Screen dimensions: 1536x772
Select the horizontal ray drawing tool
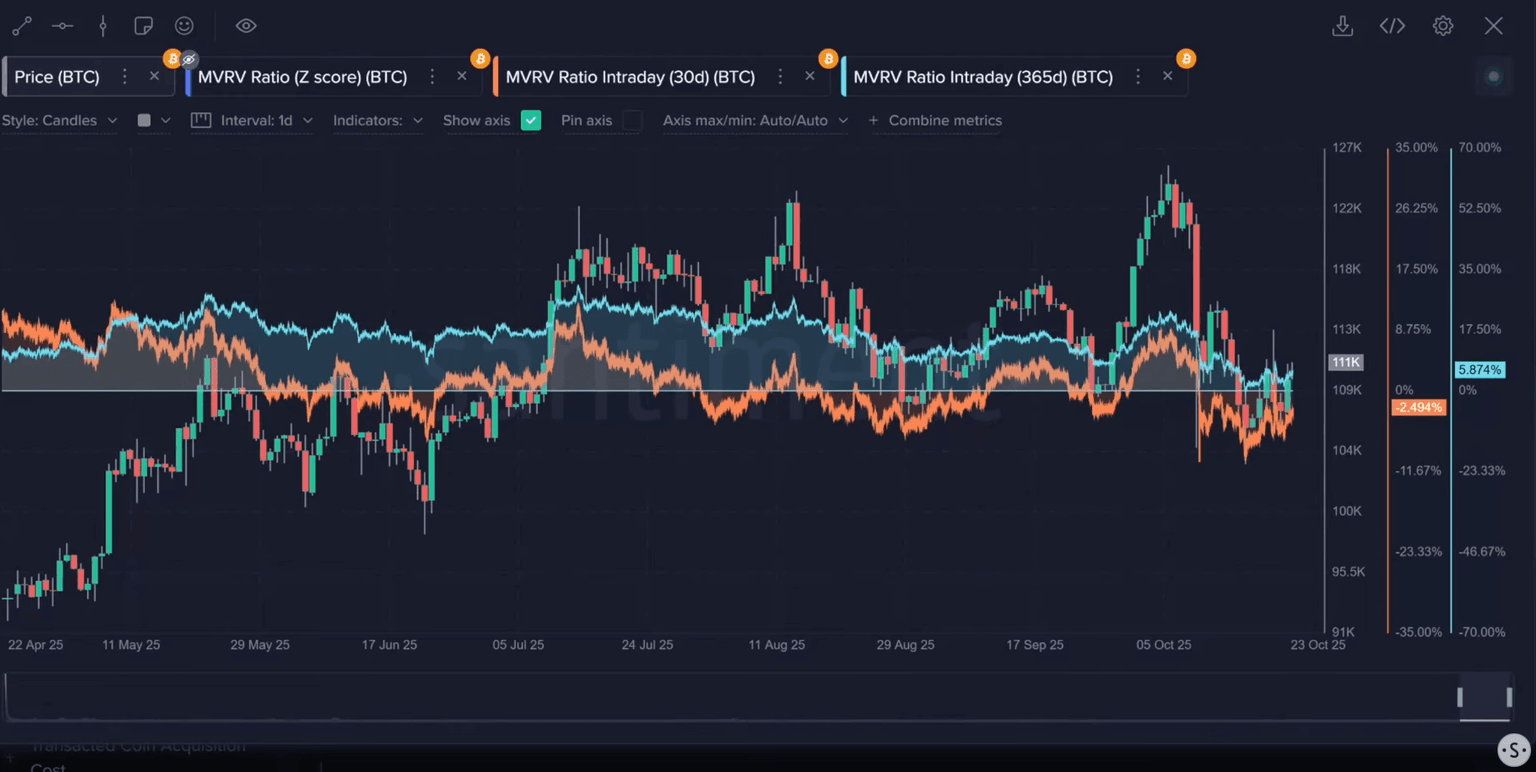point(62,26)
